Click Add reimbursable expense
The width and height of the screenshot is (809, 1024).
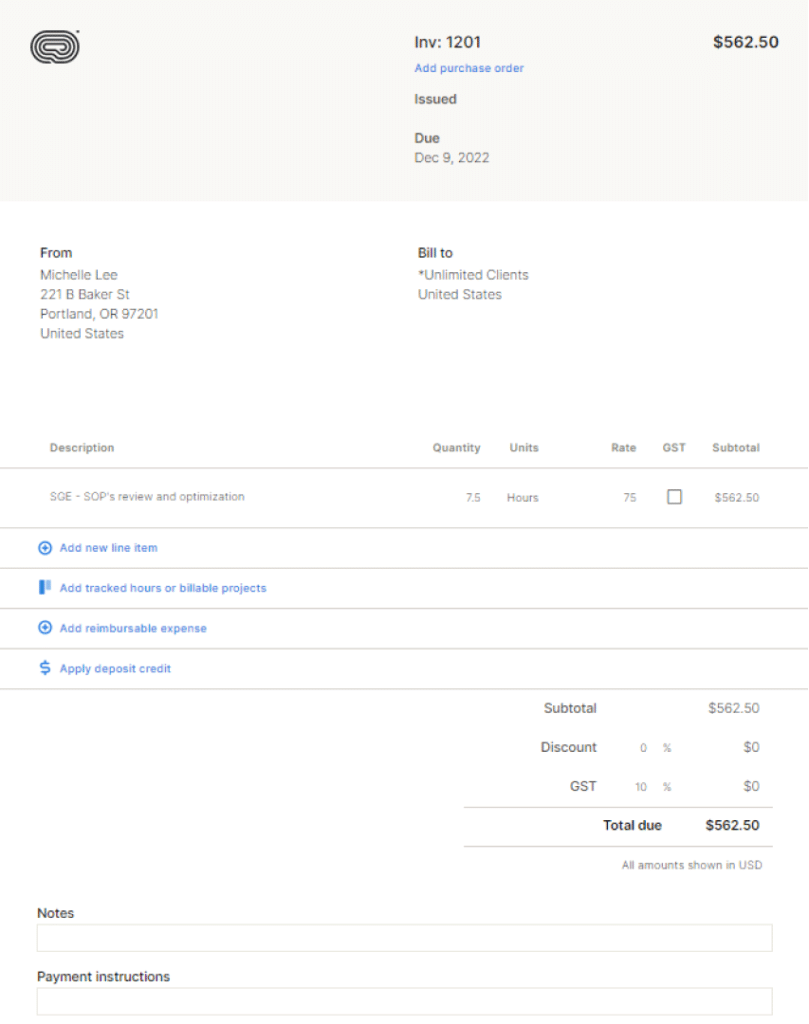click(133, 627)
